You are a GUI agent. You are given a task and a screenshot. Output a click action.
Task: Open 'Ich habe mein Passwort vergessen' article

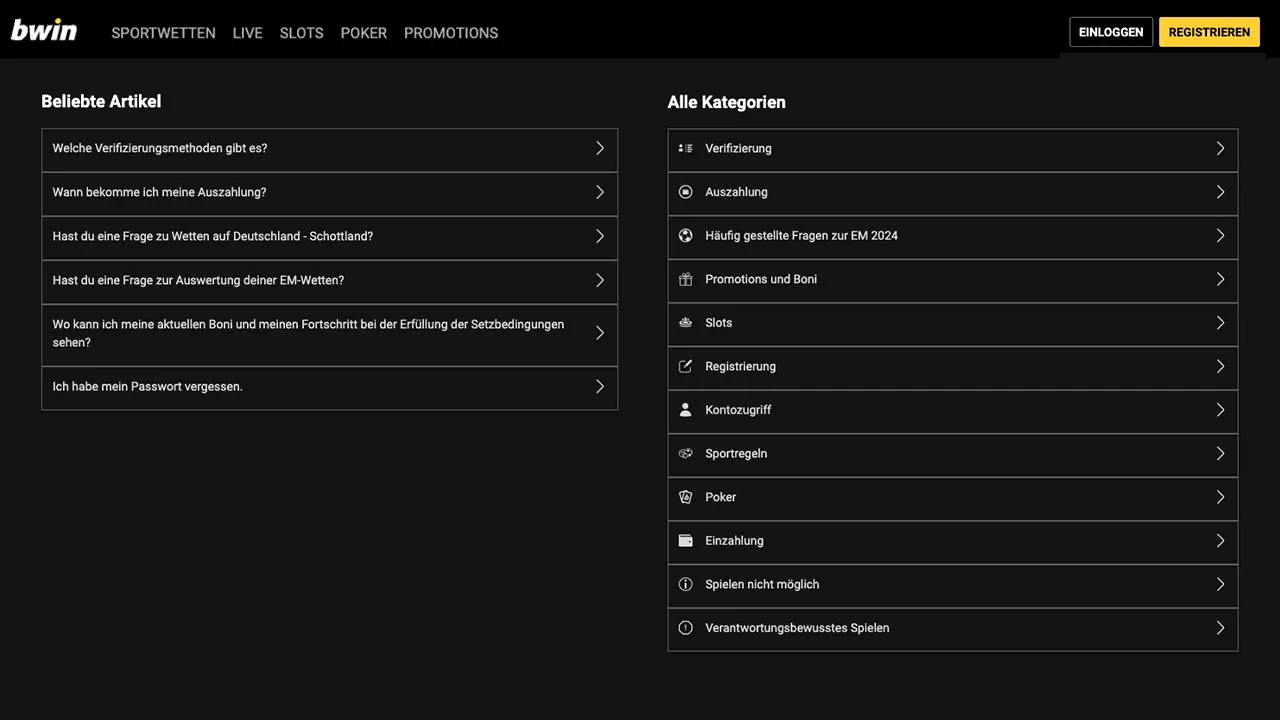pos(329,388)
